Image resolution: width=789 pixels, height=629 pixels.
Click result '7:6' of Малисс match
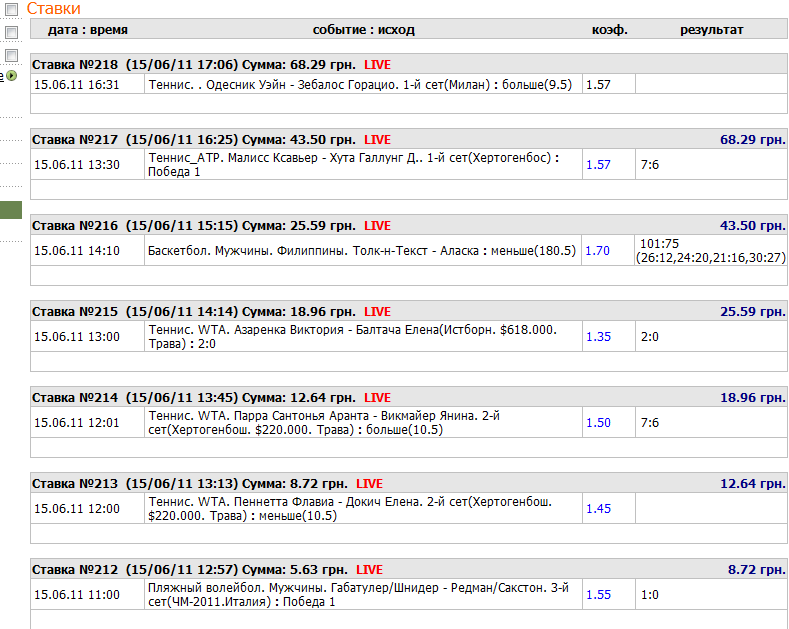(650, 165)
